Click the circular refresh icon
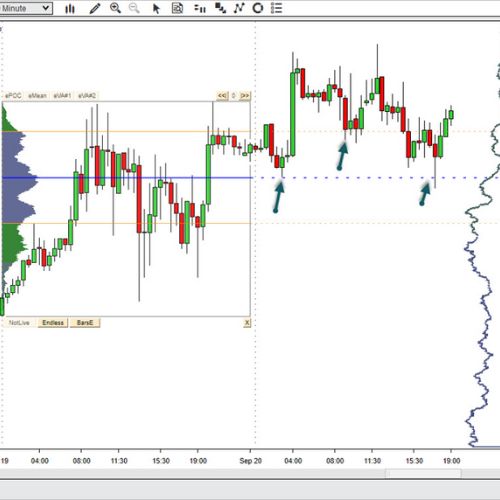Screen dimensions: 500x500 pos(258,8)
